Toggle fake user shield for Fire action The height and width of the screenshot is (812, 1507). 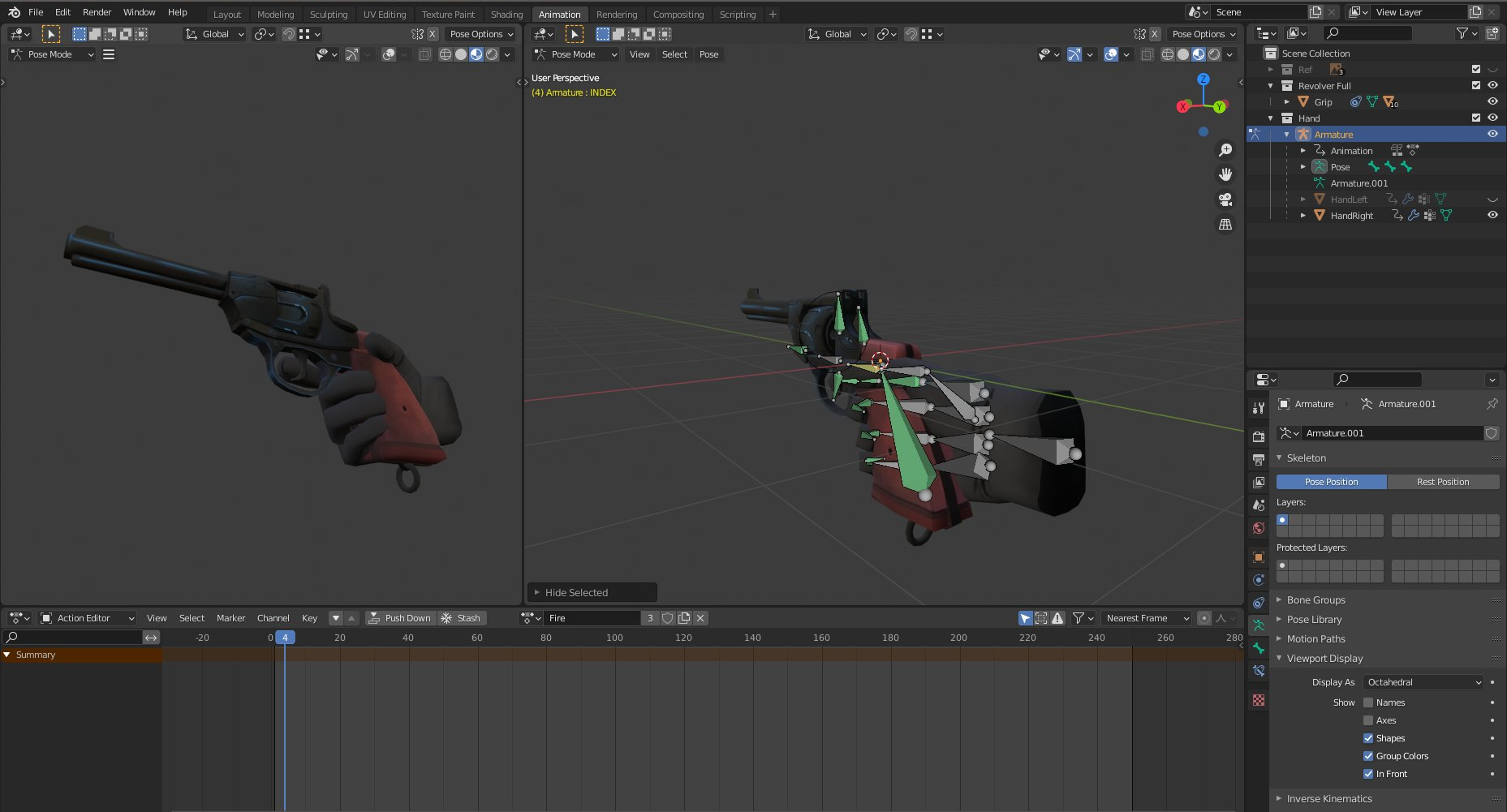667,618
